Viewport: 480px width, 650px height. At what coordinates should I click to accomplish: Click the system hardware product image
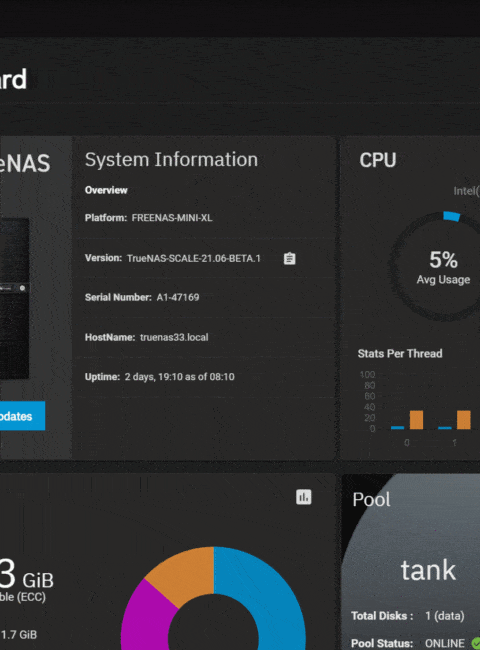click(15, 298)
